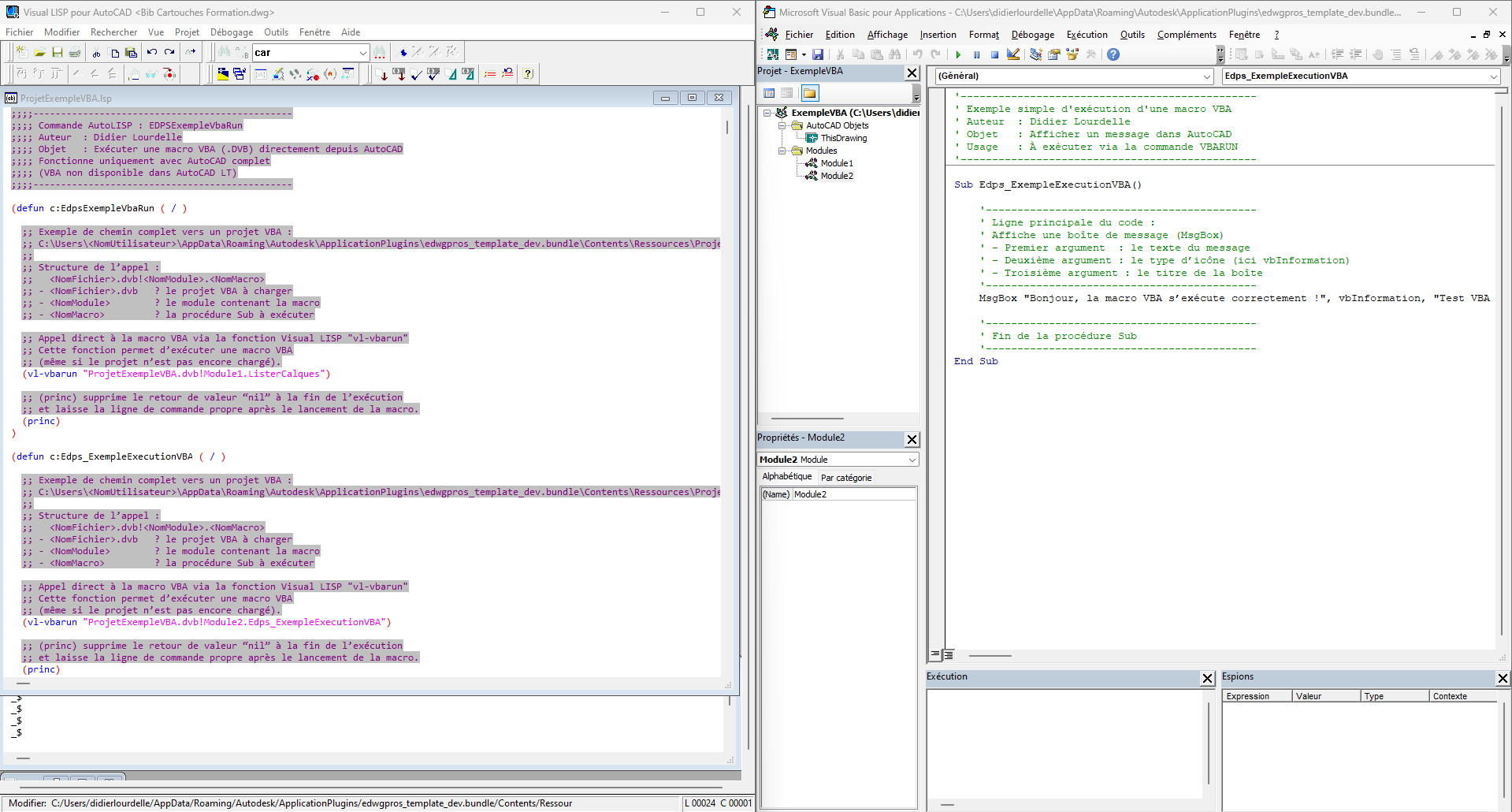Click the Save icon in the VBA toolbar
The width and height of the screenshot is (1512, 812).
[818, 54]
